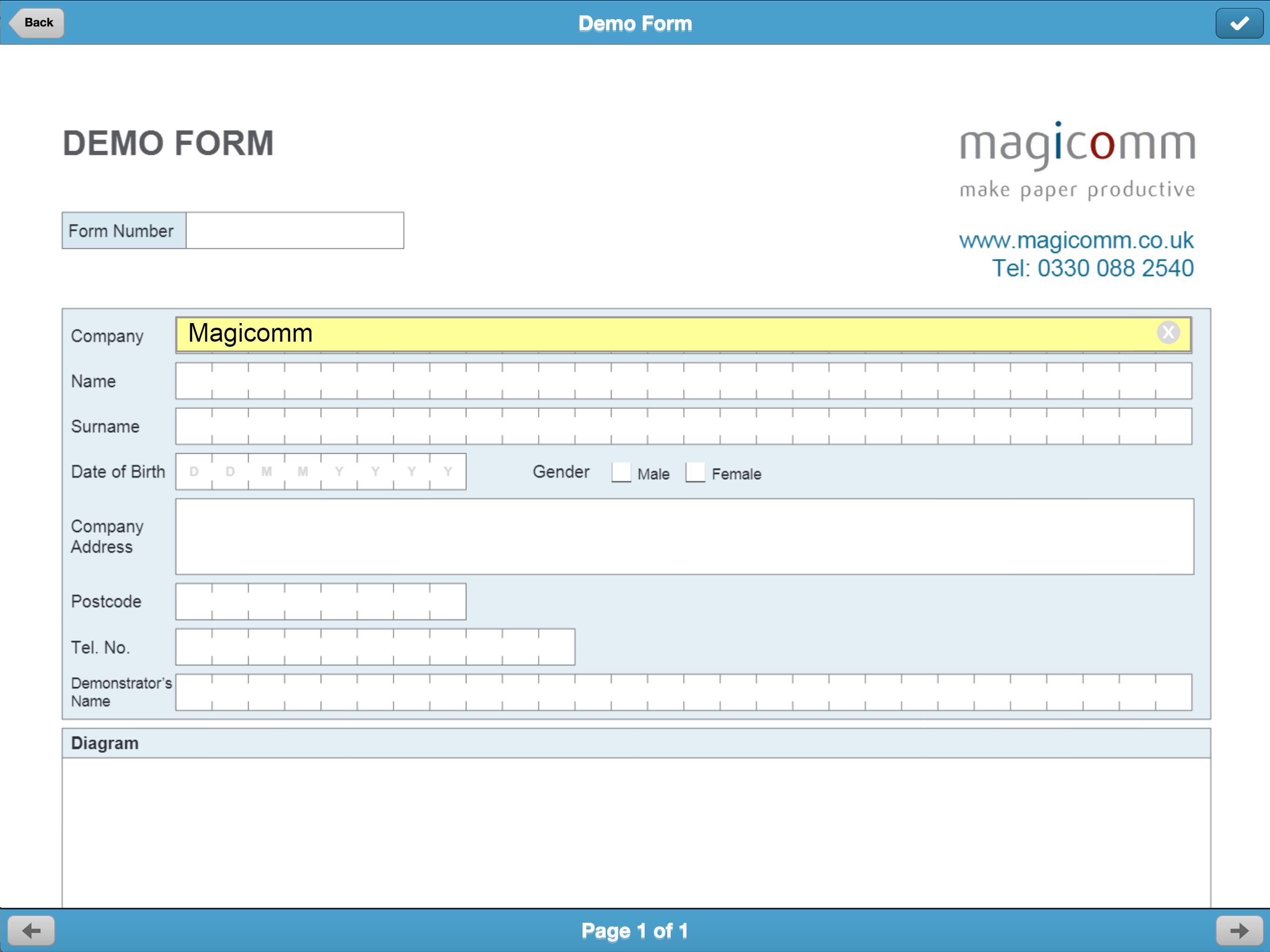Viewport: 1270px width, 952px height.
Task: Click the Tel. No. input field
Action: (375, 647)
